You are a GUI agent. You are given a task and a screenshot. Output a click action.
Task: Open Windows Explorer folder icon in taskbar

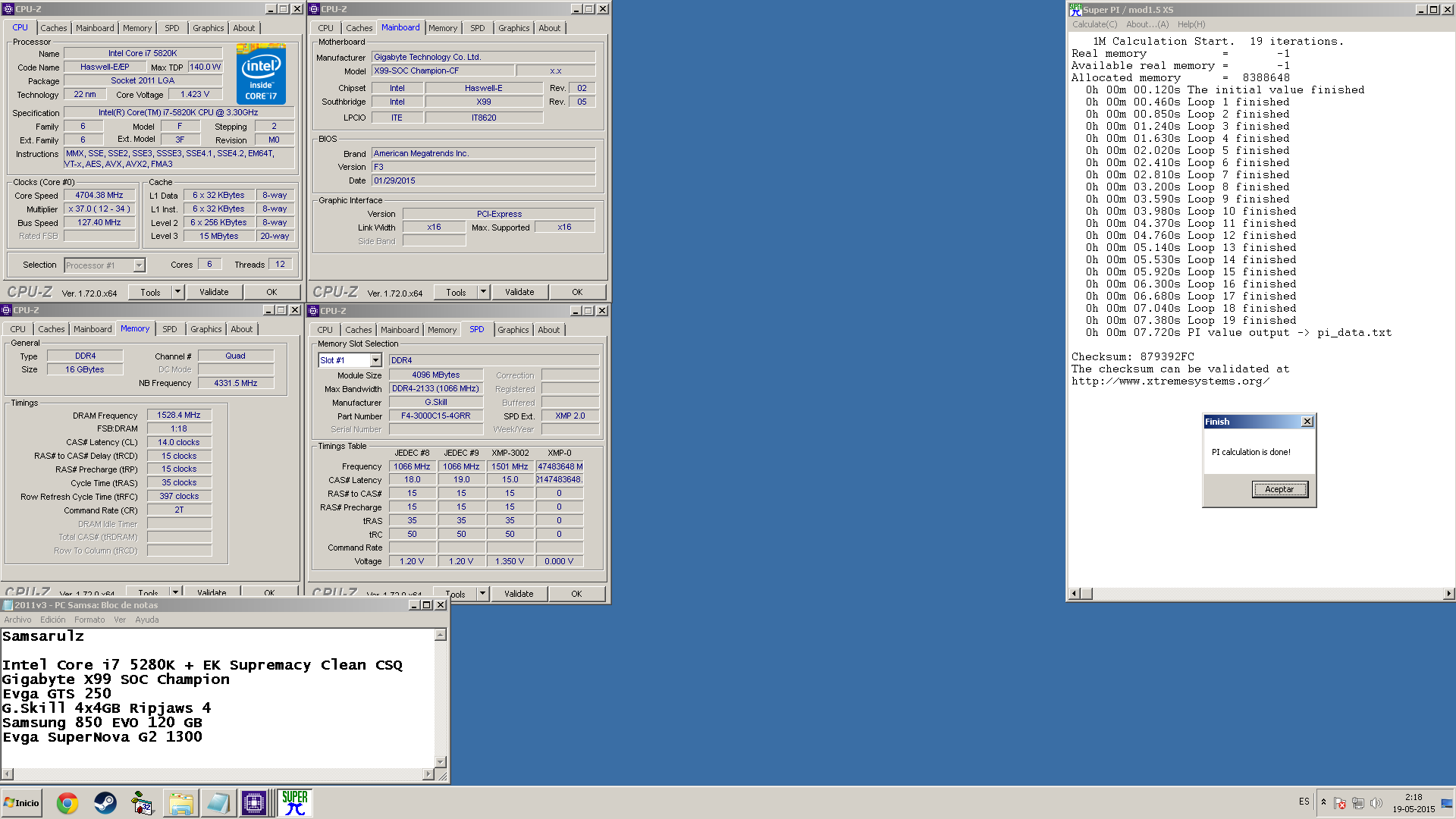(x=180, y=803)
